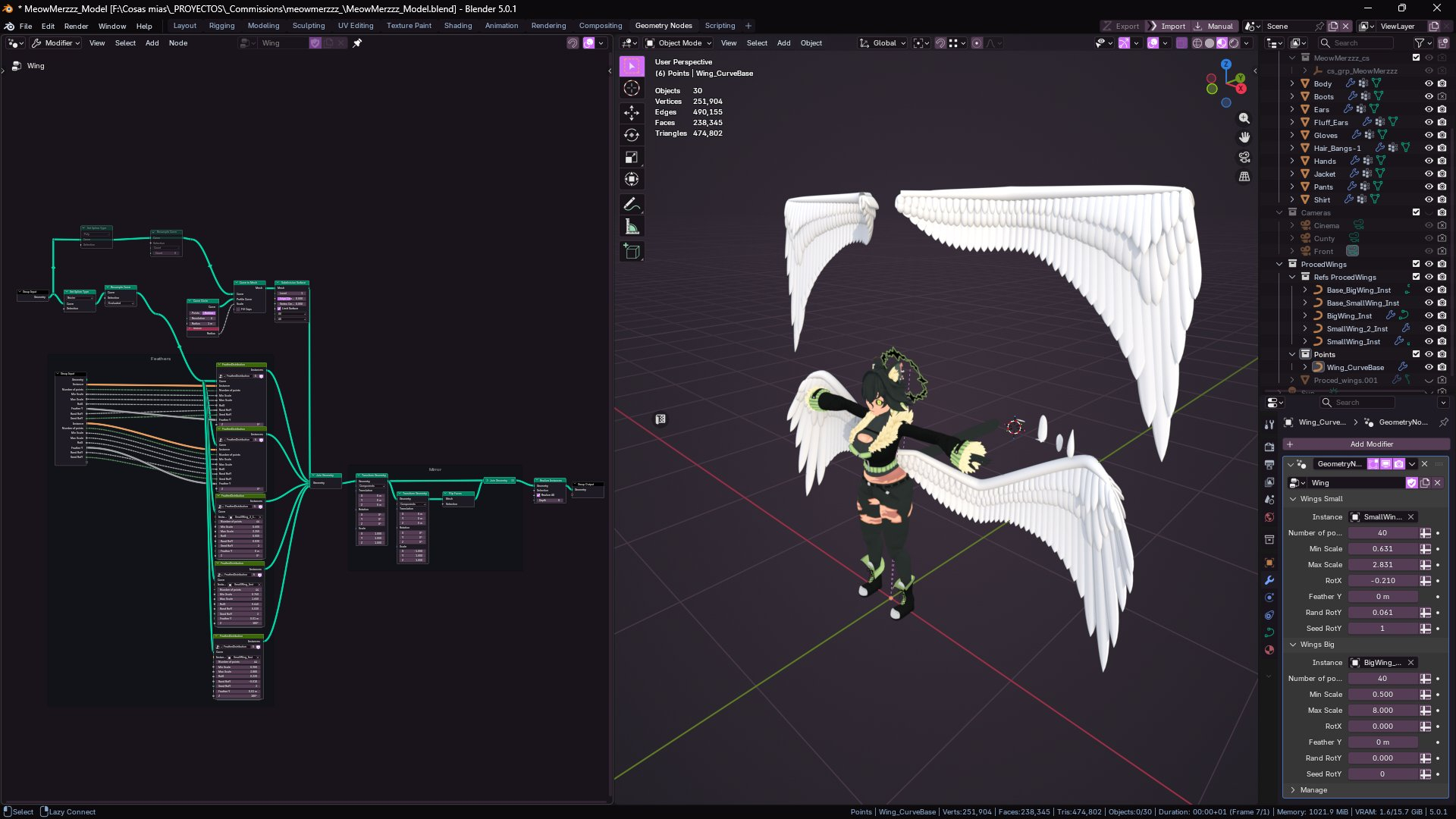Select the Rotate tool in viewport toolbar
The image size is (1456, 819).
[x=631, y=135]
